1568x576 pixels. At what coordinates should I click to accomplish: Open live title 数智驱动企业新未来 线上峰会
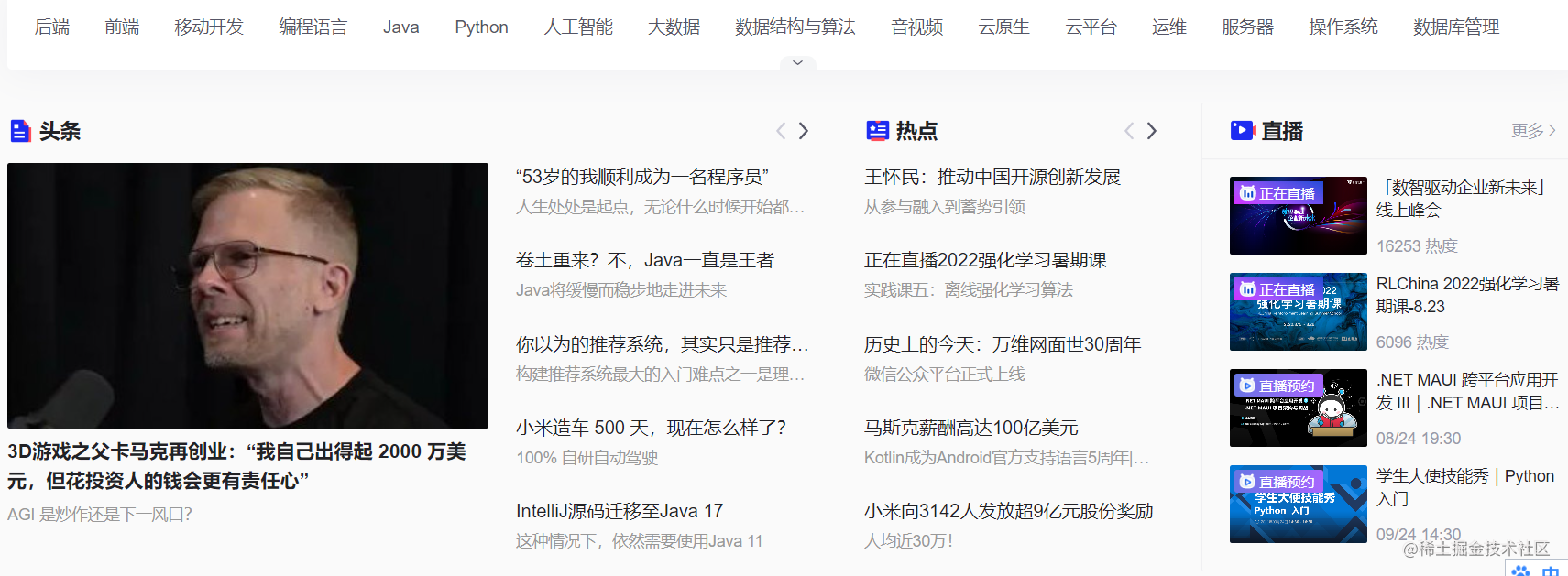point(1464,199)
